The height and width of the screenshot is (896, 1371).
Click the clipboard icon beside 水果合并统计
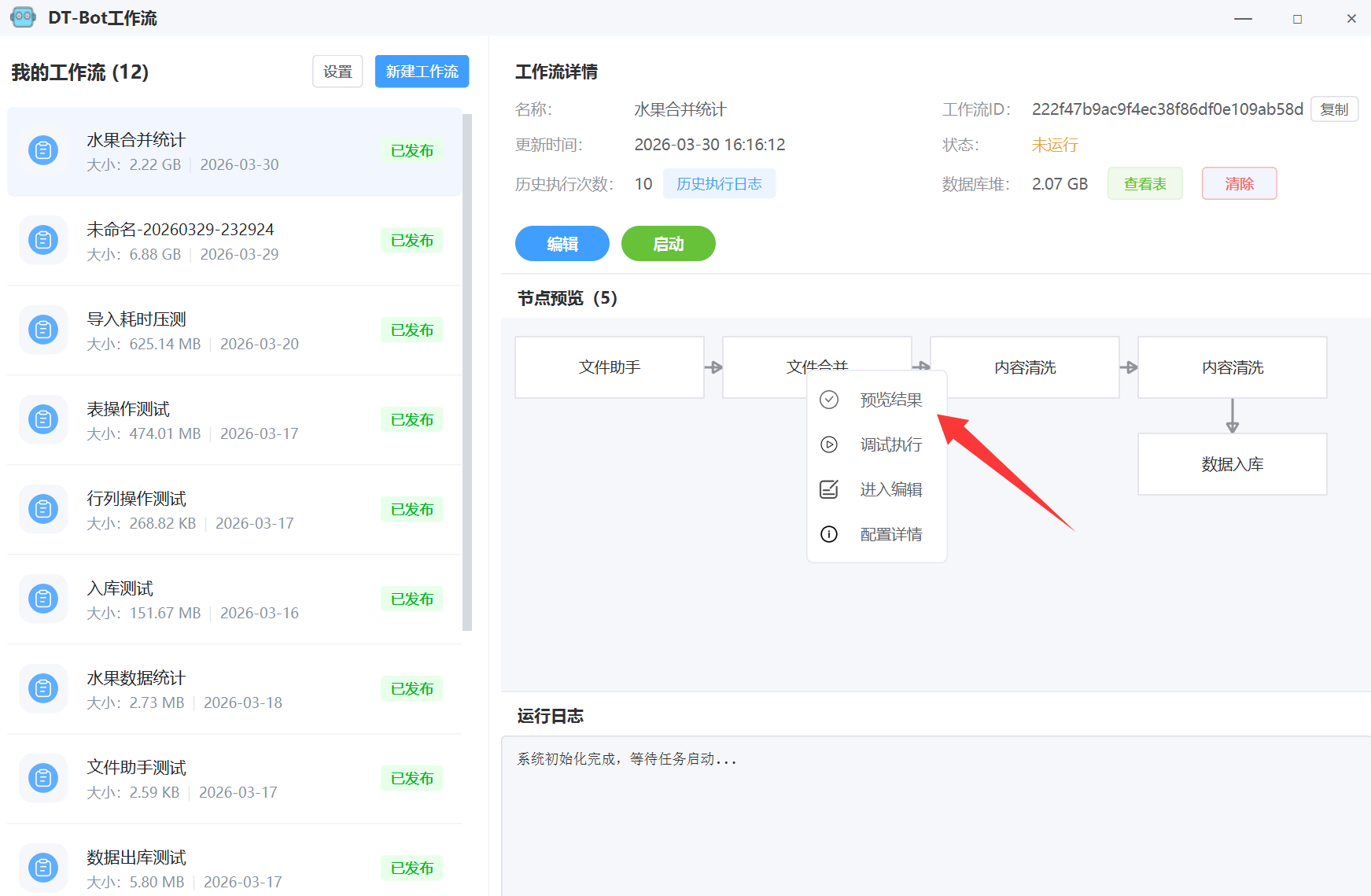pos(43,150)
